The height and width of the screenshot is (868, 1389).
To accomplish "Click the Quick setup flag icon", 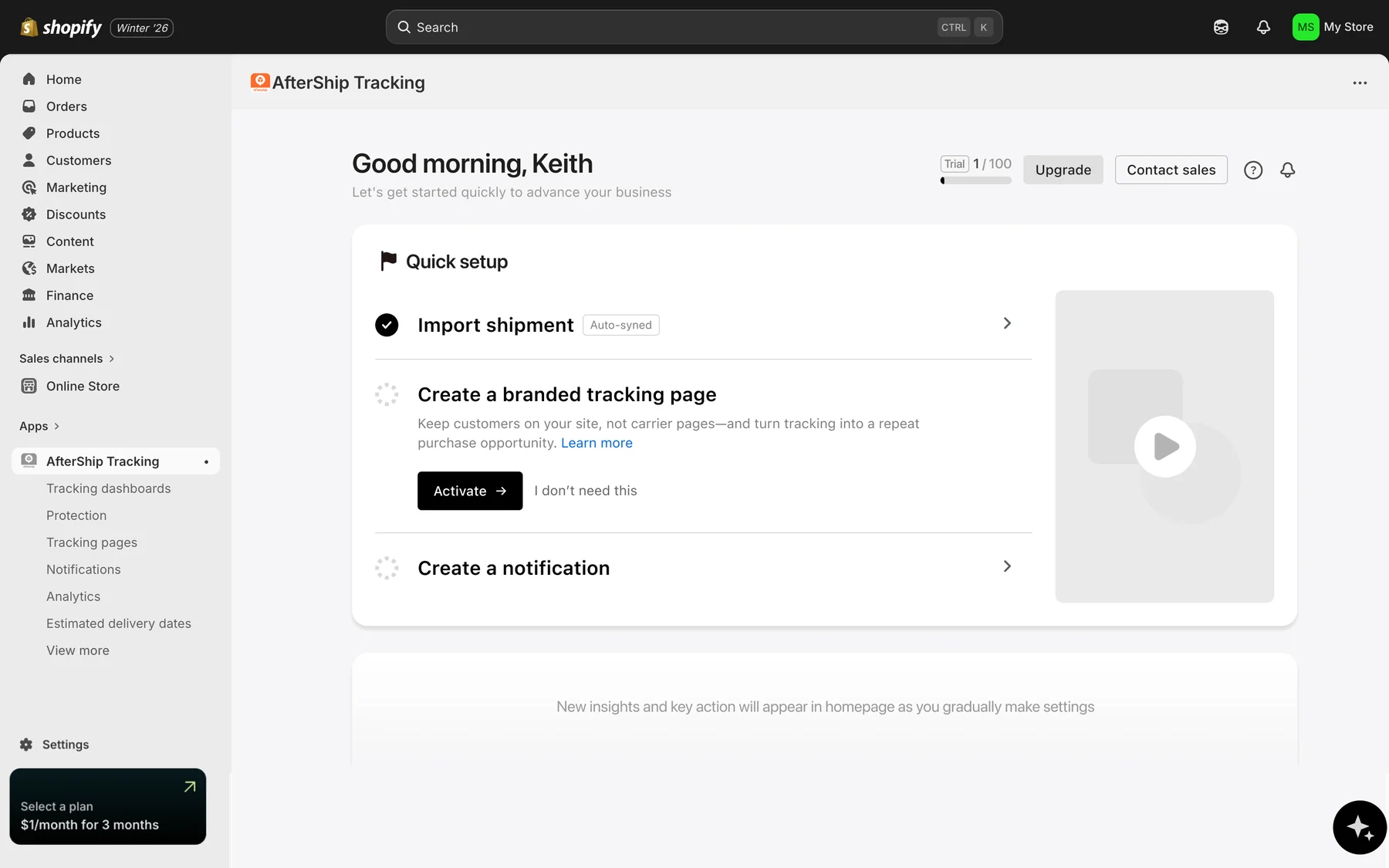I will pyautogui.click(x=388, y=262).
